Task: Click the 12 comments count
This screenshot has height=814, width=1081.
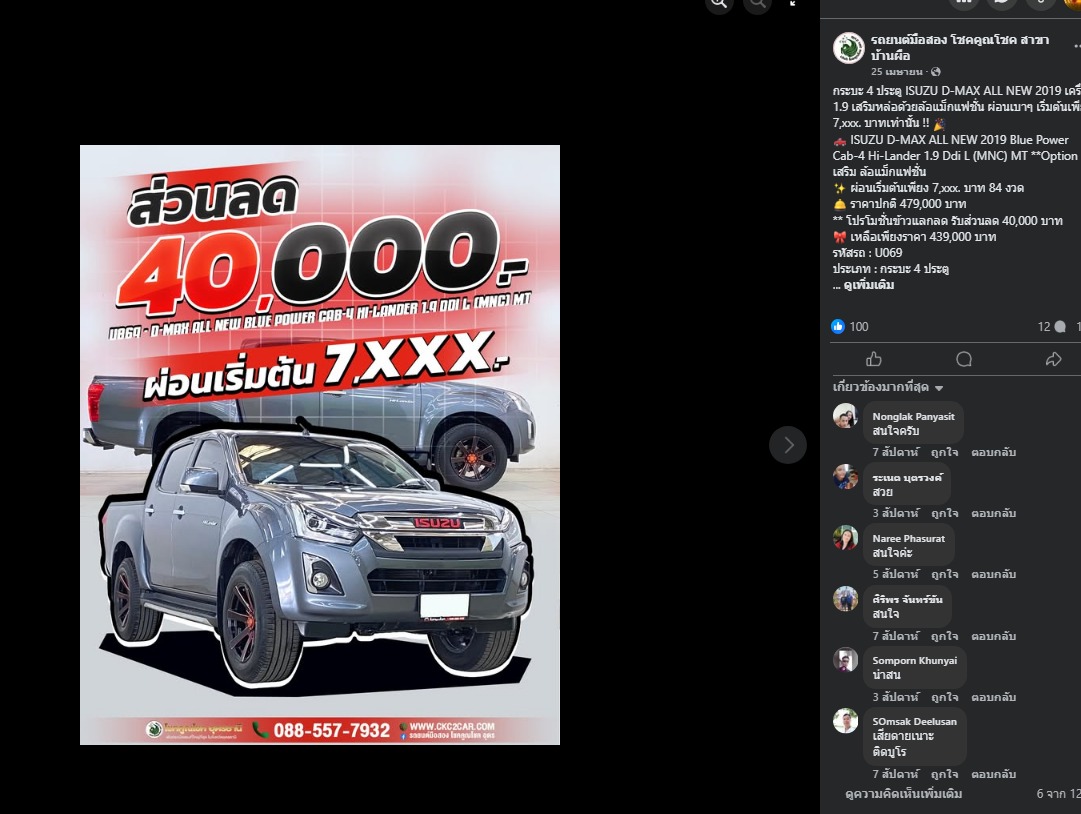Action: (1051, 327)
